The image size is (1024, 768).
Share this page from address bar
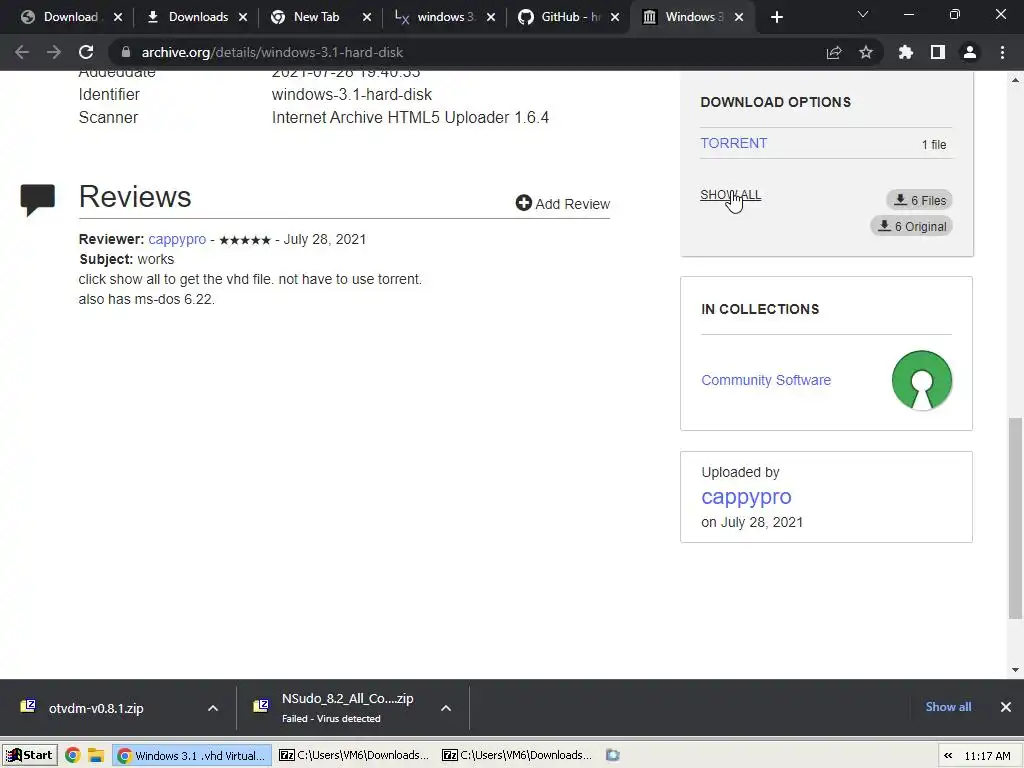click(834, 52)
